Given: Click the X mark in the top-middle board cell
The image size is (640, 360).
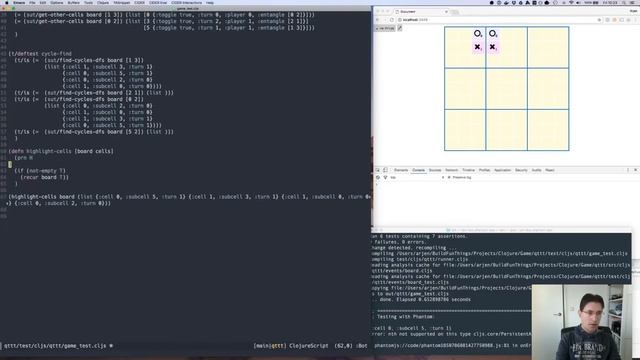Looking at the screenshot, I should 493,47.
